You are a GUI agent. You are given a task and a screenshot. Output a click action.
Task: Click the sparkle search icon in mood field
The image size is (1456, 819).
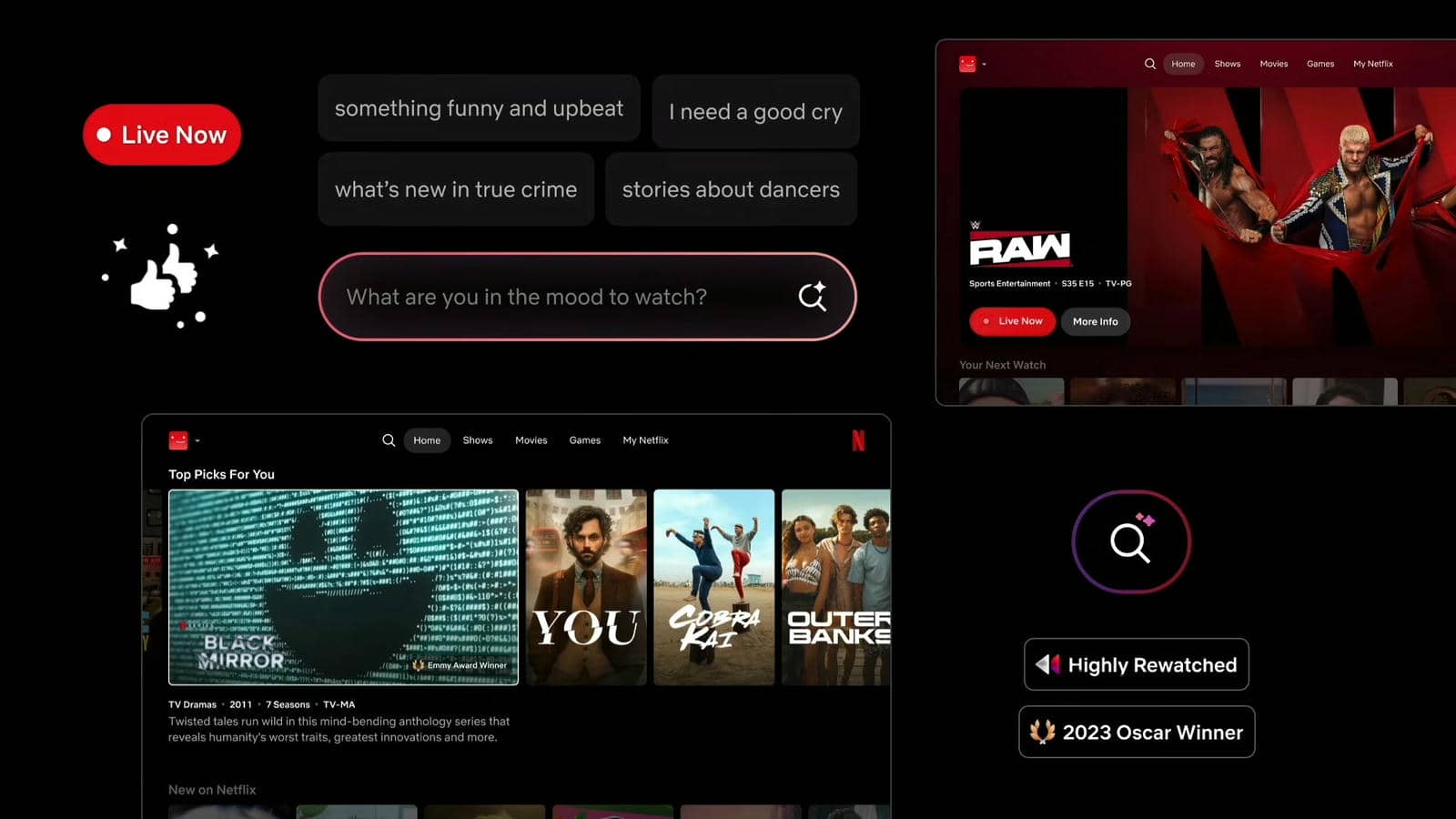click(812, 297)
